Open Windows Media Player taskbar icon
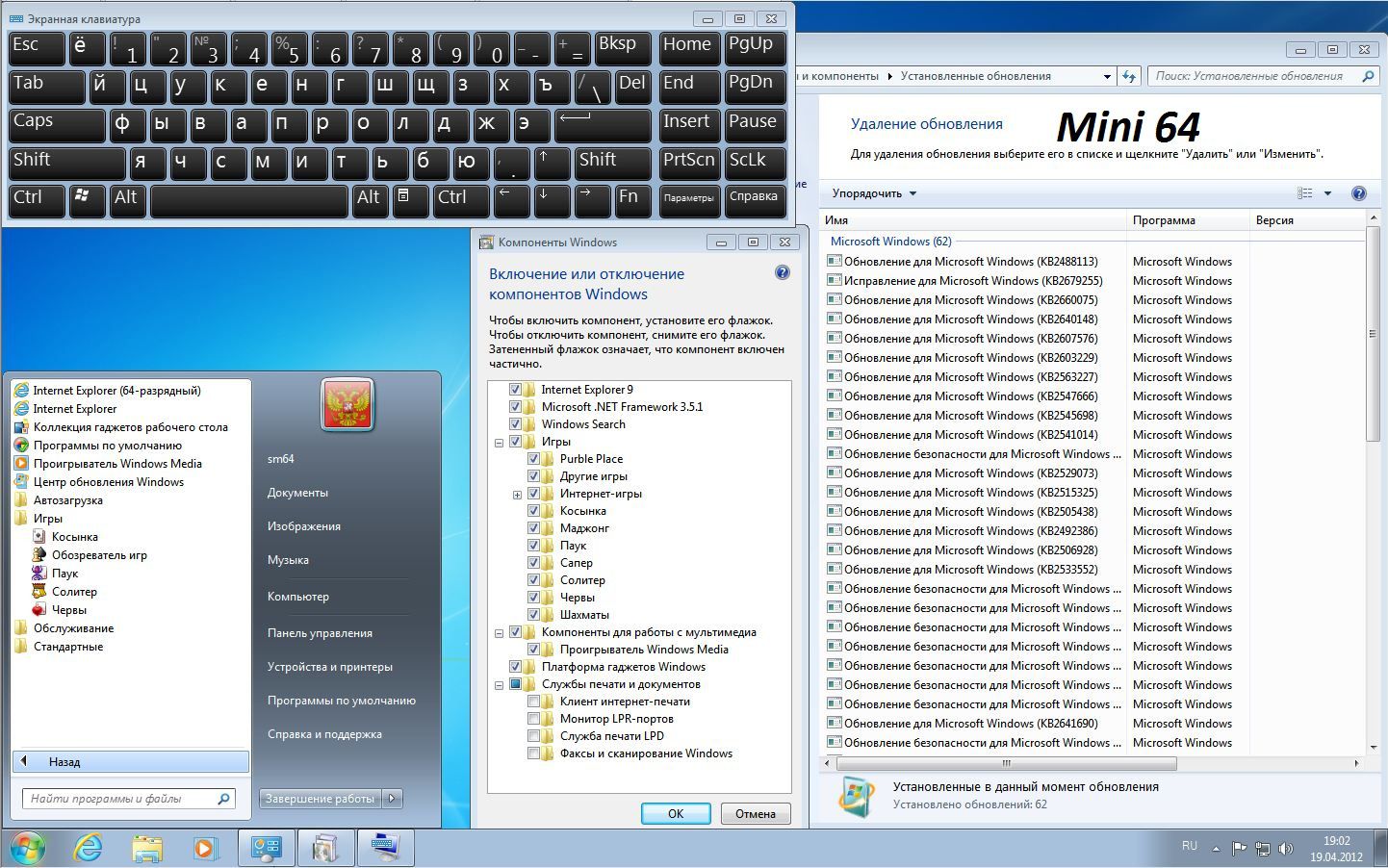This screenshot has width=1388, height=868. pos(204,848)
